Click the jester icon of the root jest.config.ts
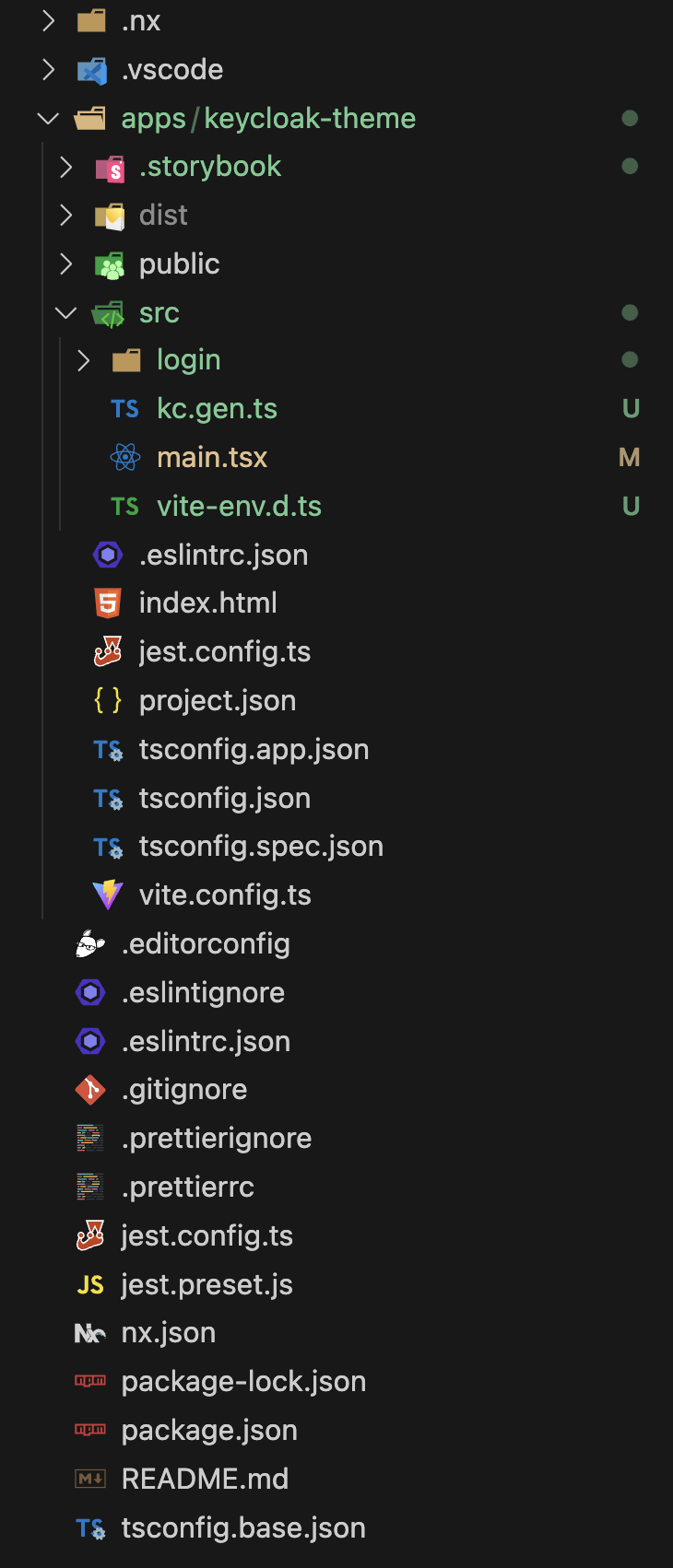Screen dimensions: 673x1568 (x=90, y=1235)
